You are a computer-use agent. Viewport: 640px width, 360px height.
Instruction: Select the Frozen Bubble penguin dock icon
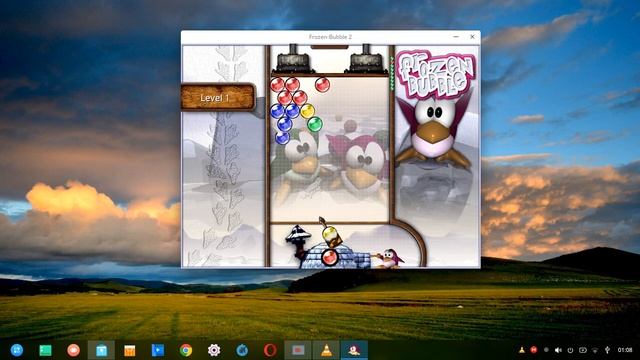[354, 350]
